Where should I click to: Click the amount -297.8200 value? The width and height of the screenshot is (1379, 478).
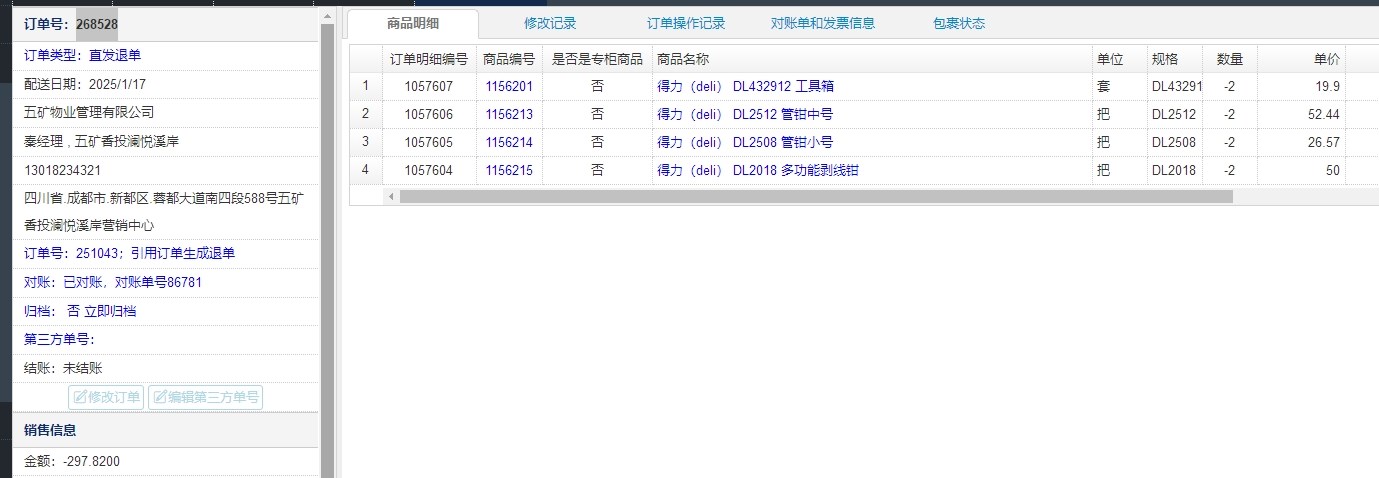[x=91, y=462]
